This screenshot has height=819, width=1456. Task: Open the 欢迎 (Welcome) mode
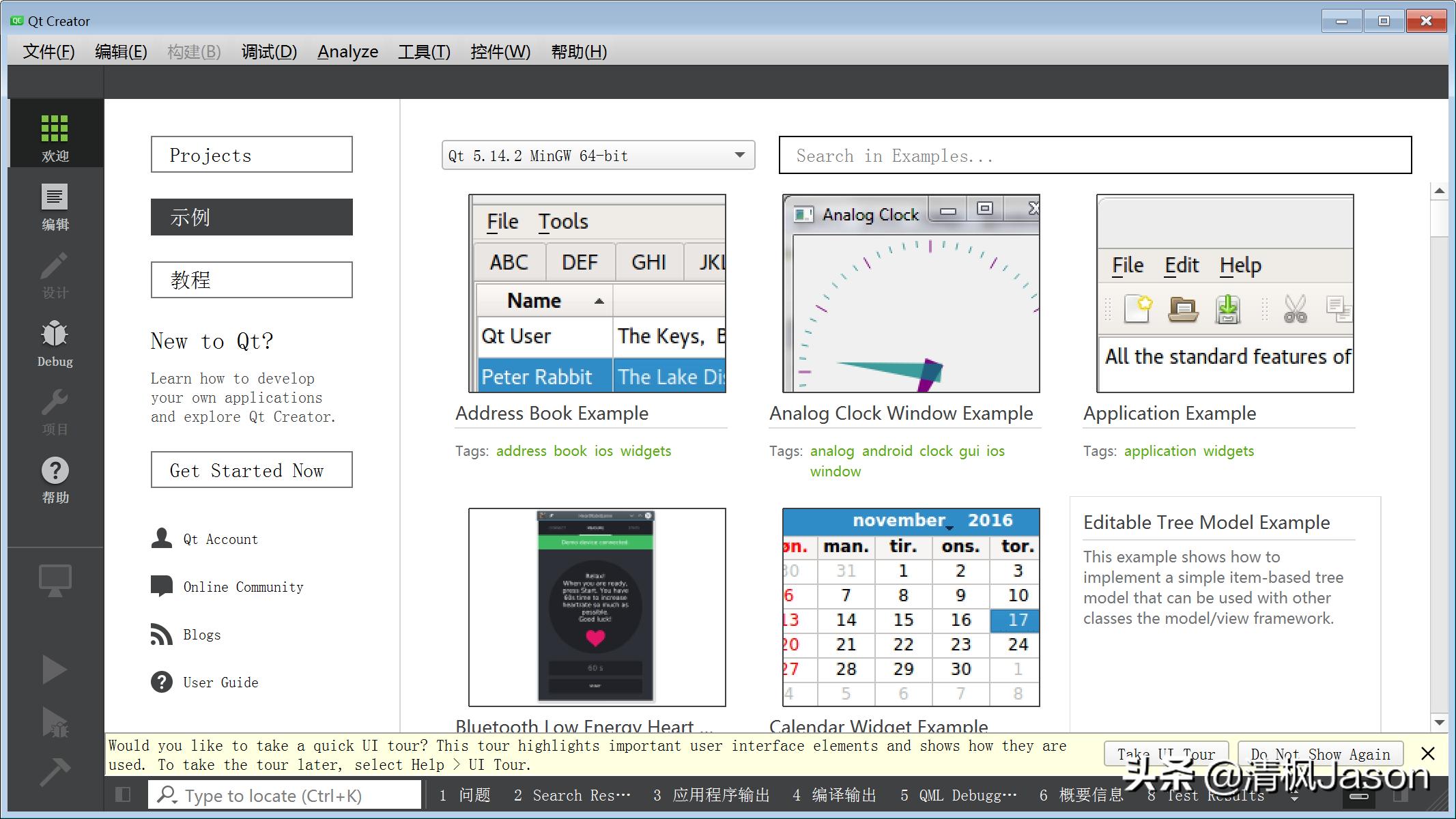click(55, 136)
